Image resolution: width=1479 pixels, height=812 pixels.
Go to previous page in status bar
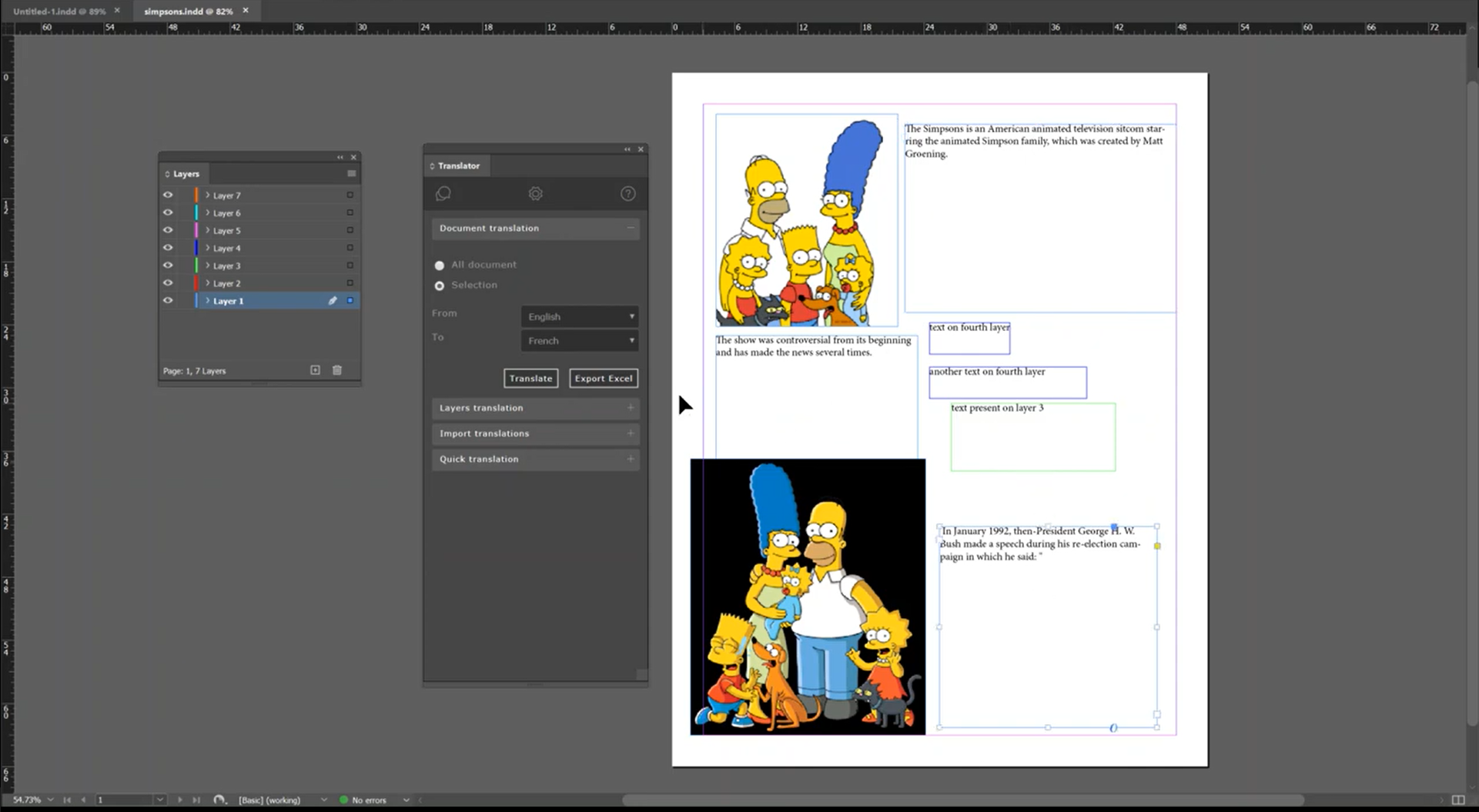point(83,800)
